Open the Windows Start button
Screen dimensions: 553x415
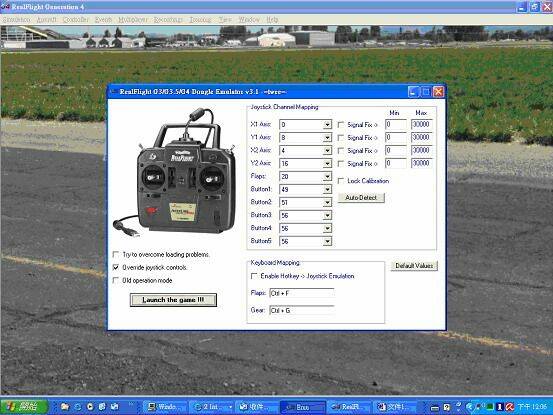(x=24, y=407)
